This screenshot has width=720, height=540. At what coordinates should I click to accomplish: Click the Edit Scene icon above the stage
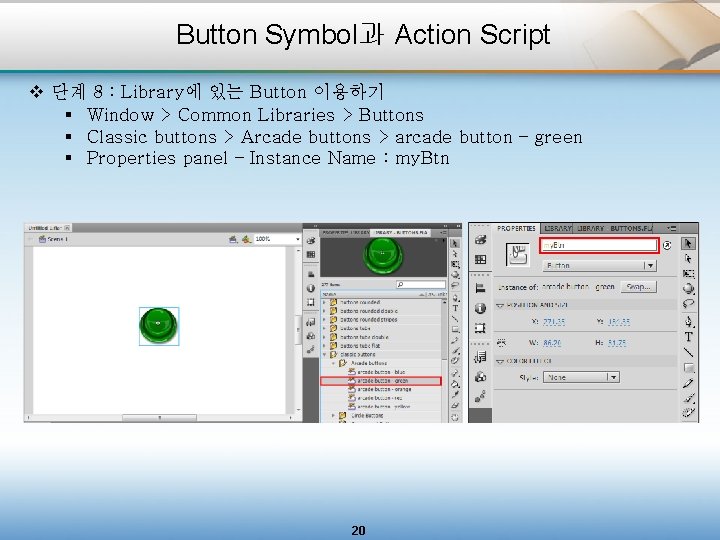[233, 239]
